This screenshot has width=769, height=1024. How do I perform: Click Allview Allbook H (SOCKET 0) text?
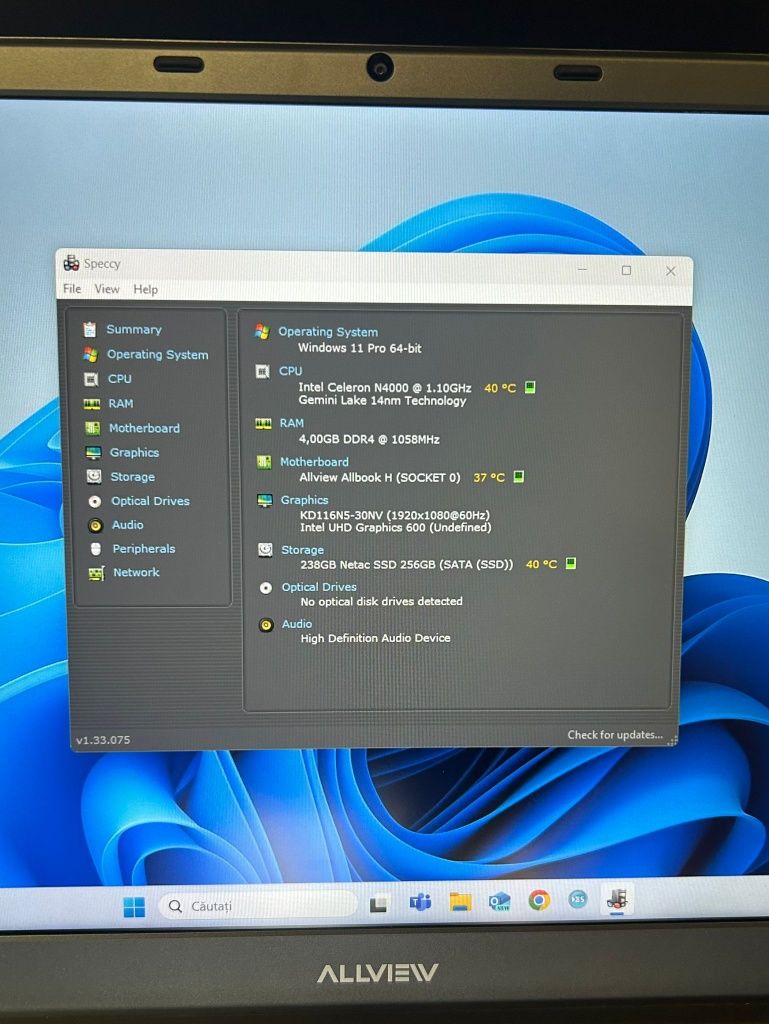(x=380, y=477)
